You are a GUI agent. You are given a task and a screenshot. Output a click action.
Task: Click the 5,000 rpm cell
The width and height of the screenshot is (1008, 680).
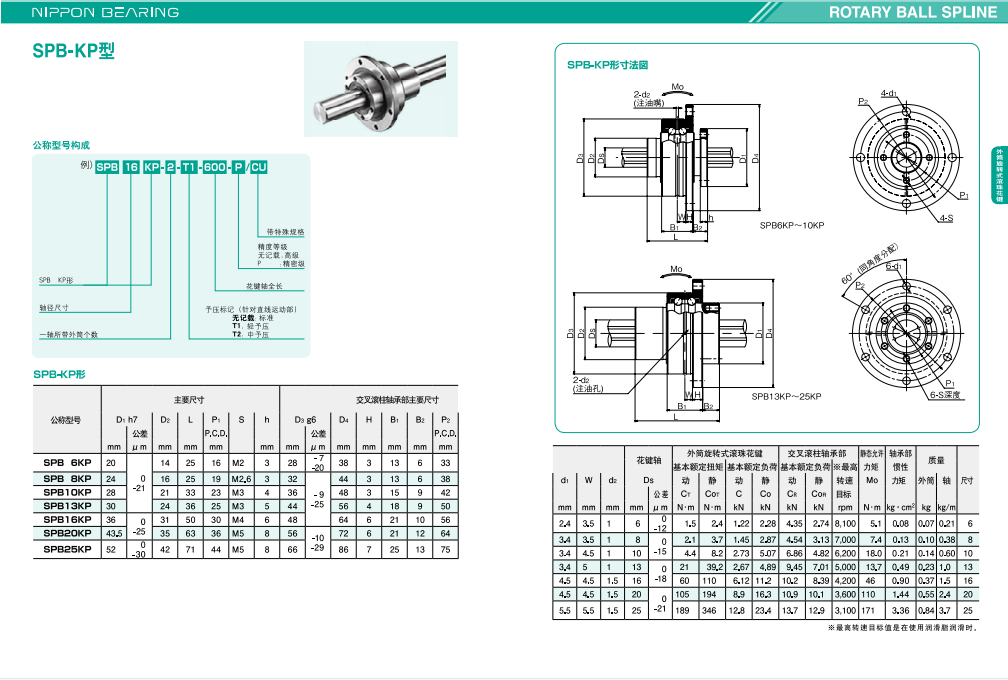tap(845, 567)
